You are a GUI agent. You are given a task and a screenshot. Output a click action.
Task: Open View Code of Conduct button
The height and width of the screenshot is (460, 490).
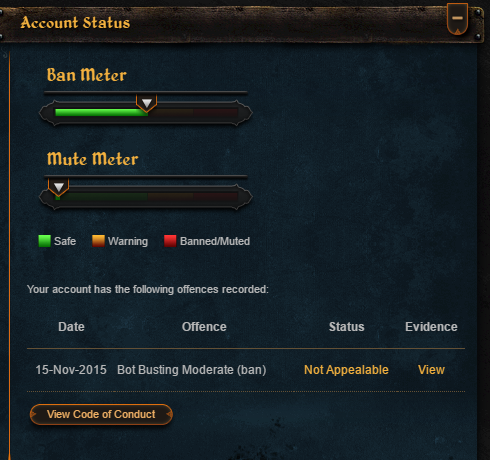(101, 414)
